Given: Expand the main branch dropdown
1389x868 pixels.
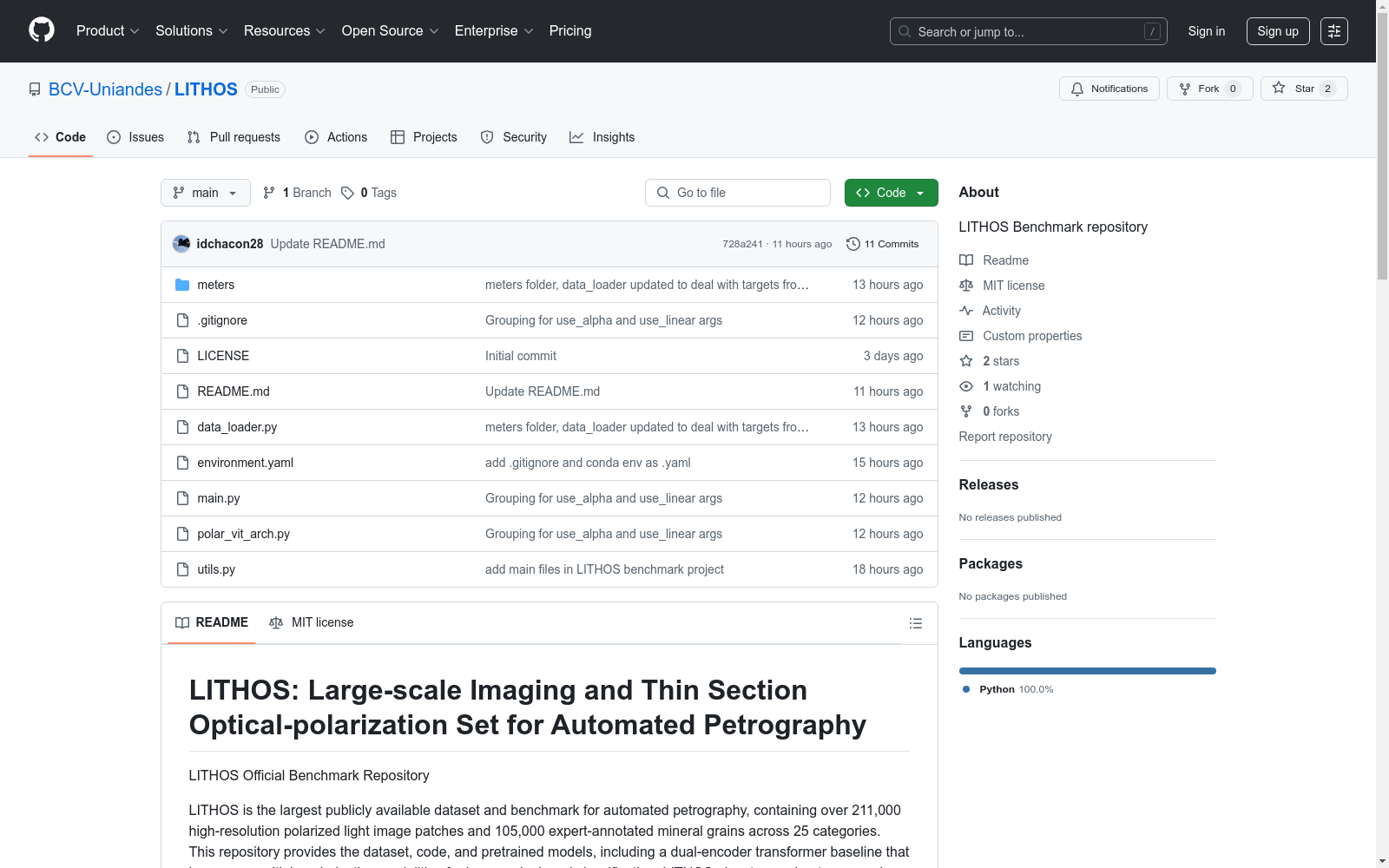Looking at the screenshot, I should (205, 193).
